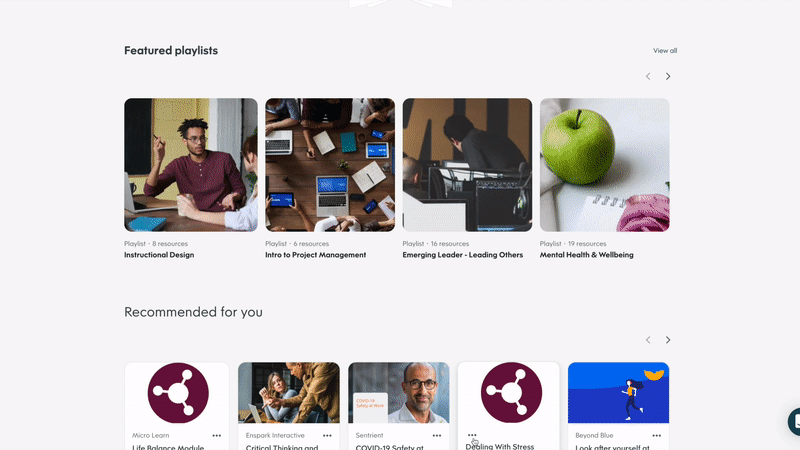Screen dimensions: 800x450
Task: Click 'Beyond Blue' provider text
Action: coord(594,436)
